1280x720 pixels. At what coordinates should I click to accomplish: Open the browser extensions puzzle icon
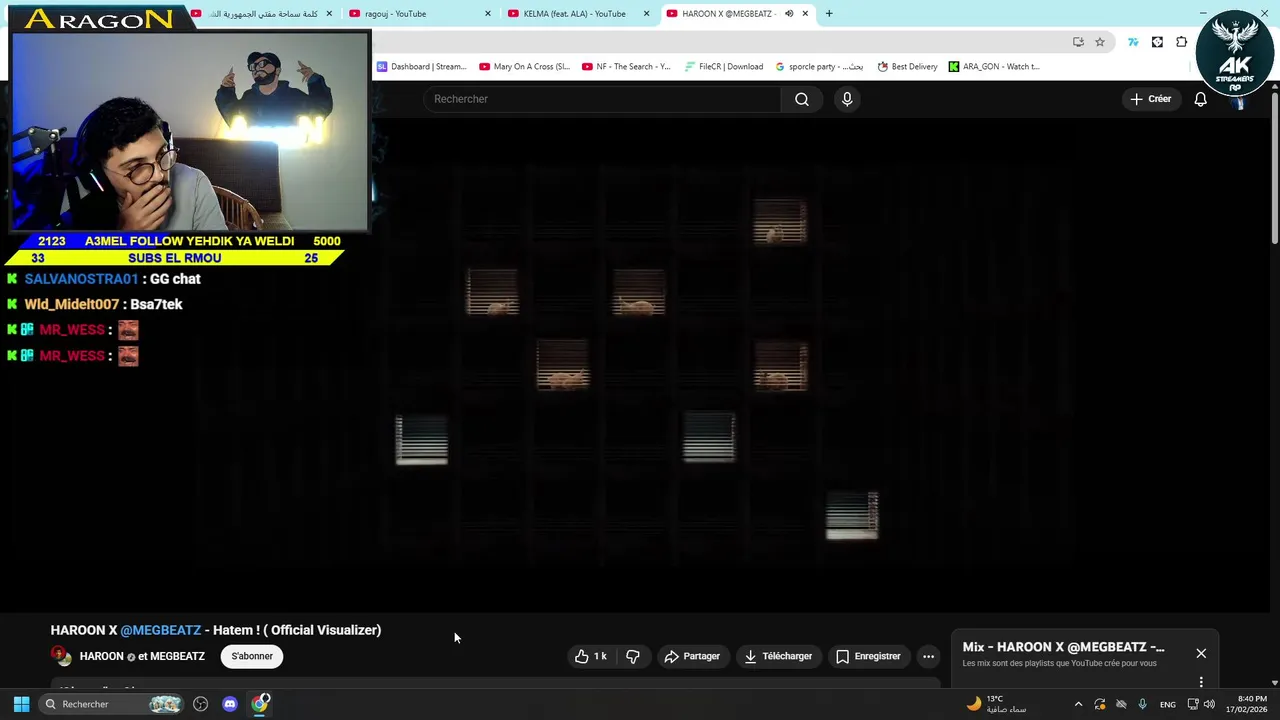coord(1181,42)
